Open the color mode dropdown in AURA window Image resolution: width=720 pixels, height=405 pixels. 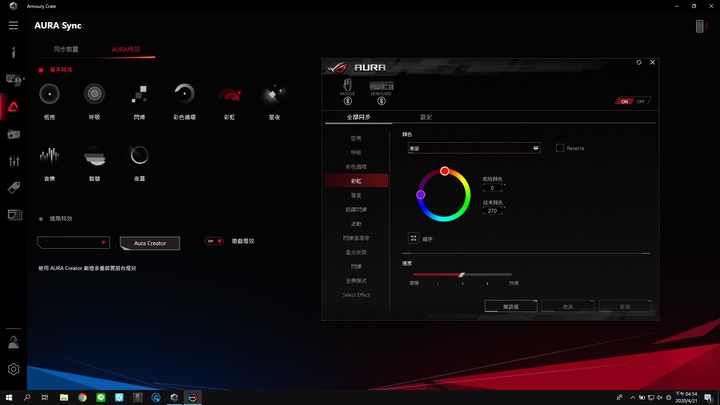(x=474, y=148)
